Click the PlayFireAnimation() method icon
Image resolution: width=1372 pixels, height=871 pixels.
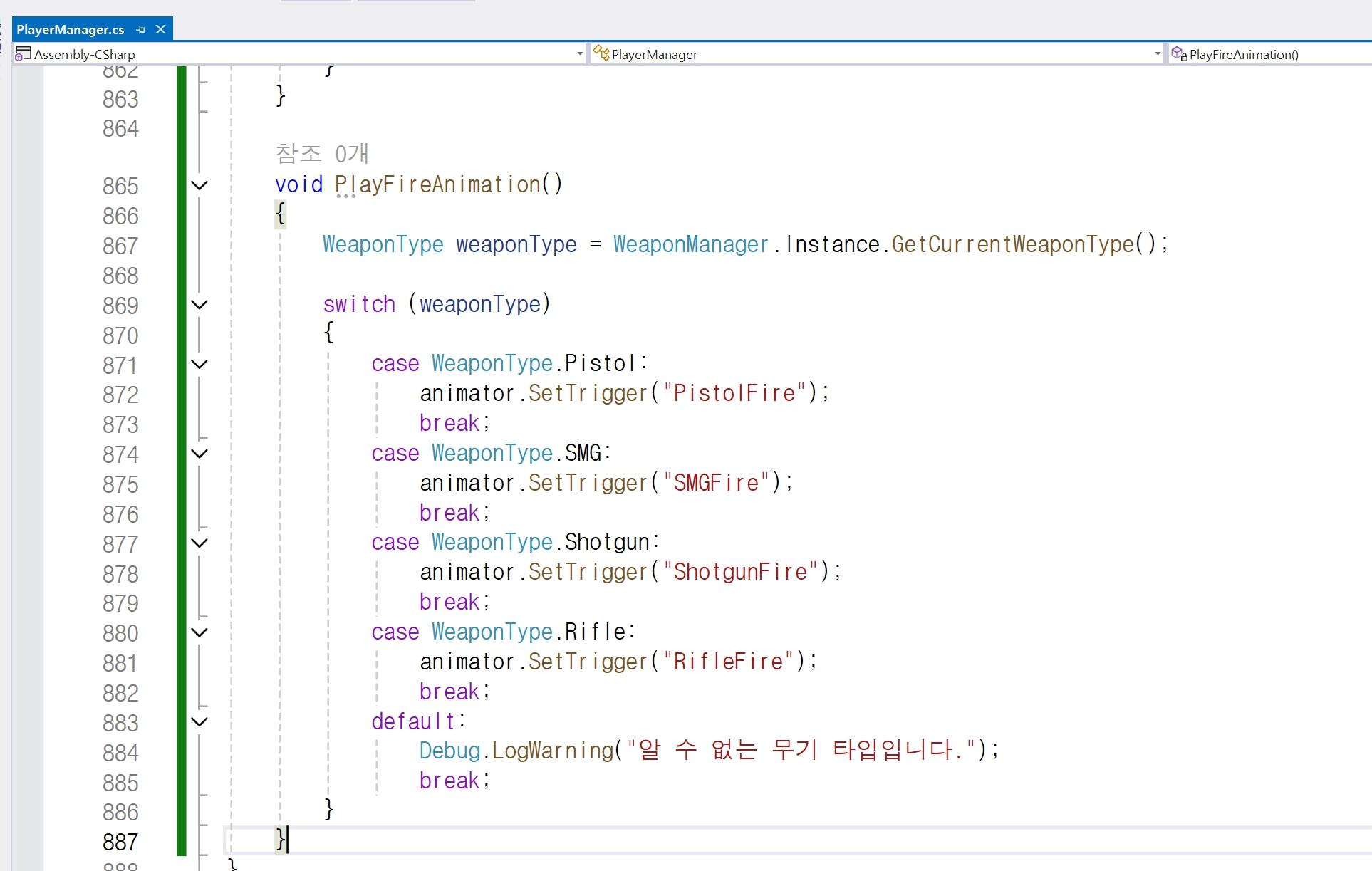[x=1179, y=54]
